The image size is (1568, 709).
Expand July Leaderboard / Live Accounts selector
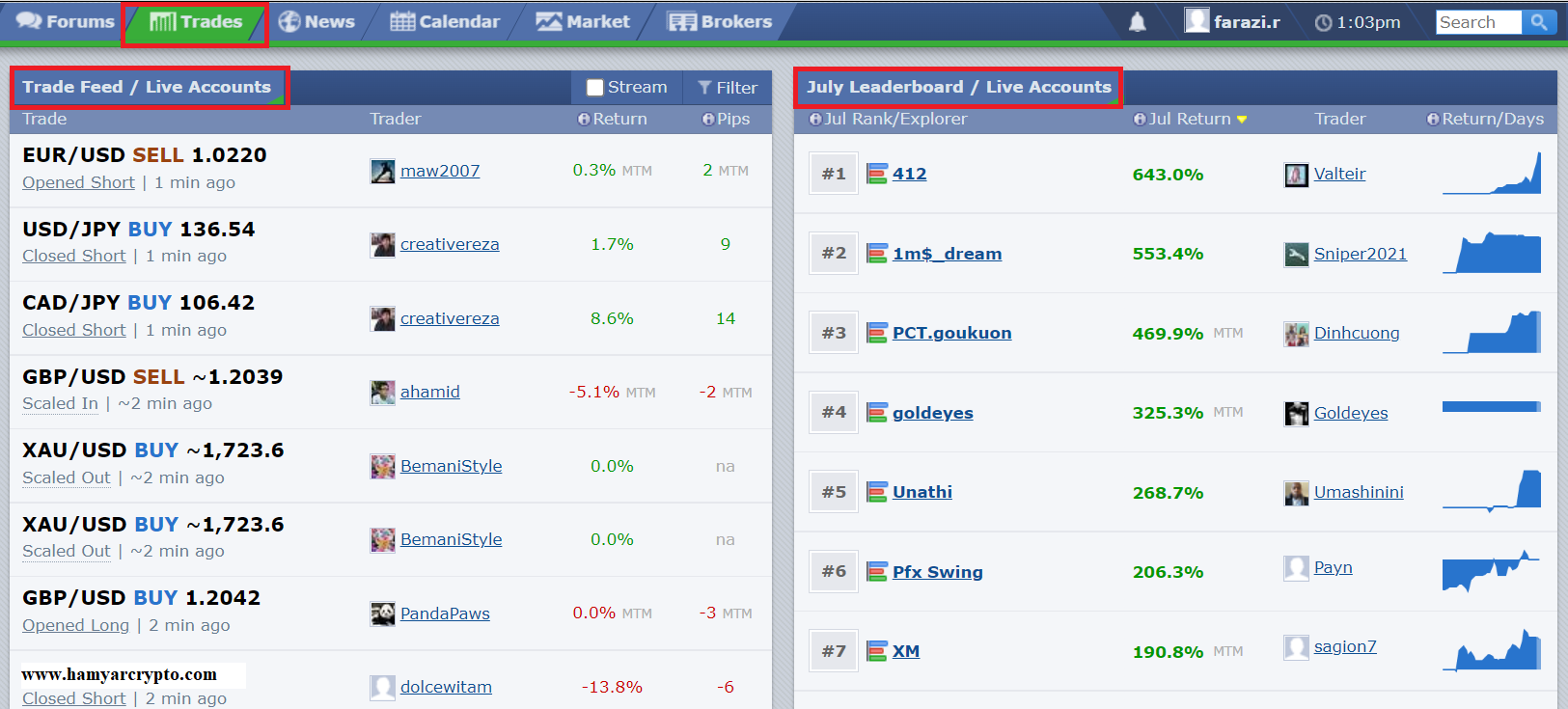click(x=958, y=87)
